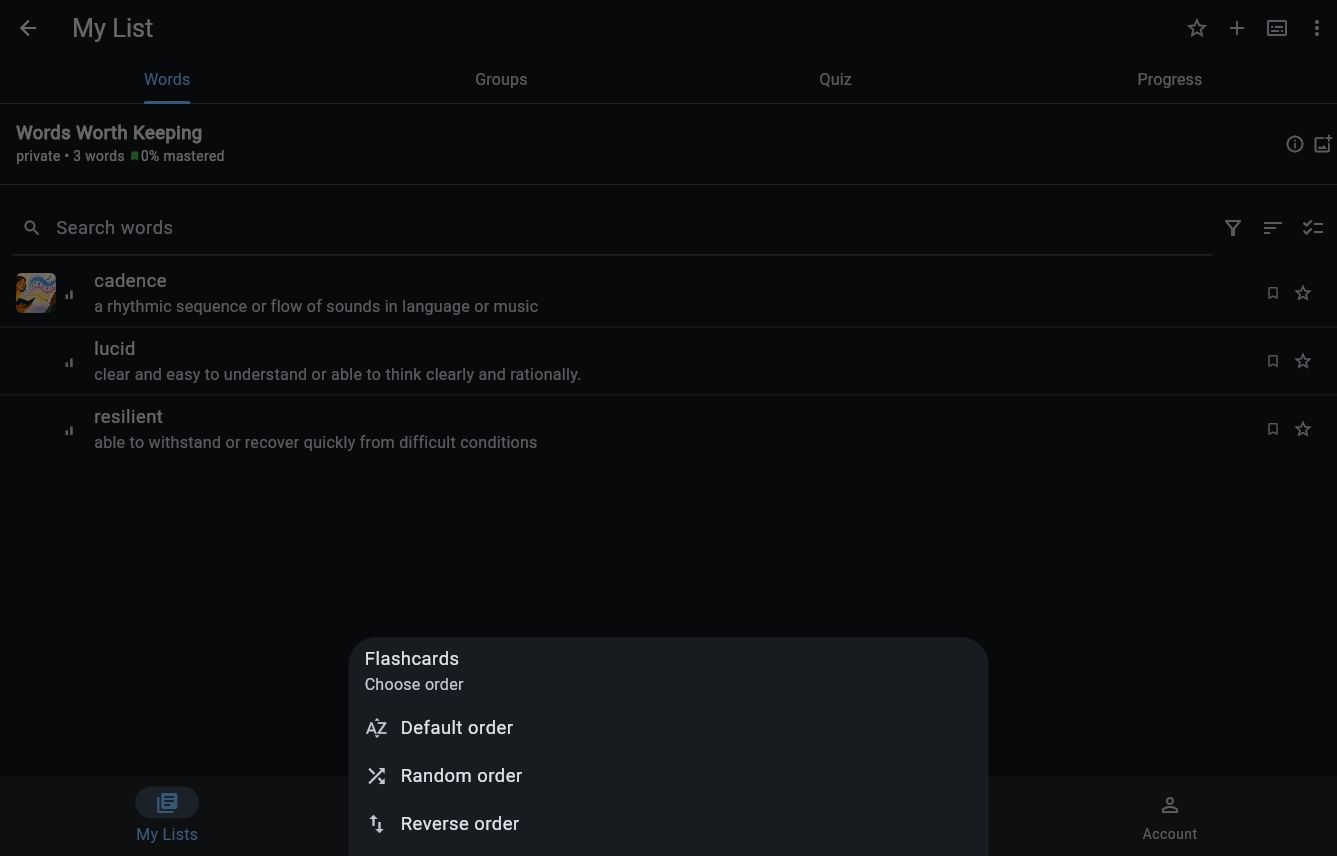Choose Random order for flashcards
This screenshot has width=1337, height=856.
click(668, 776)
